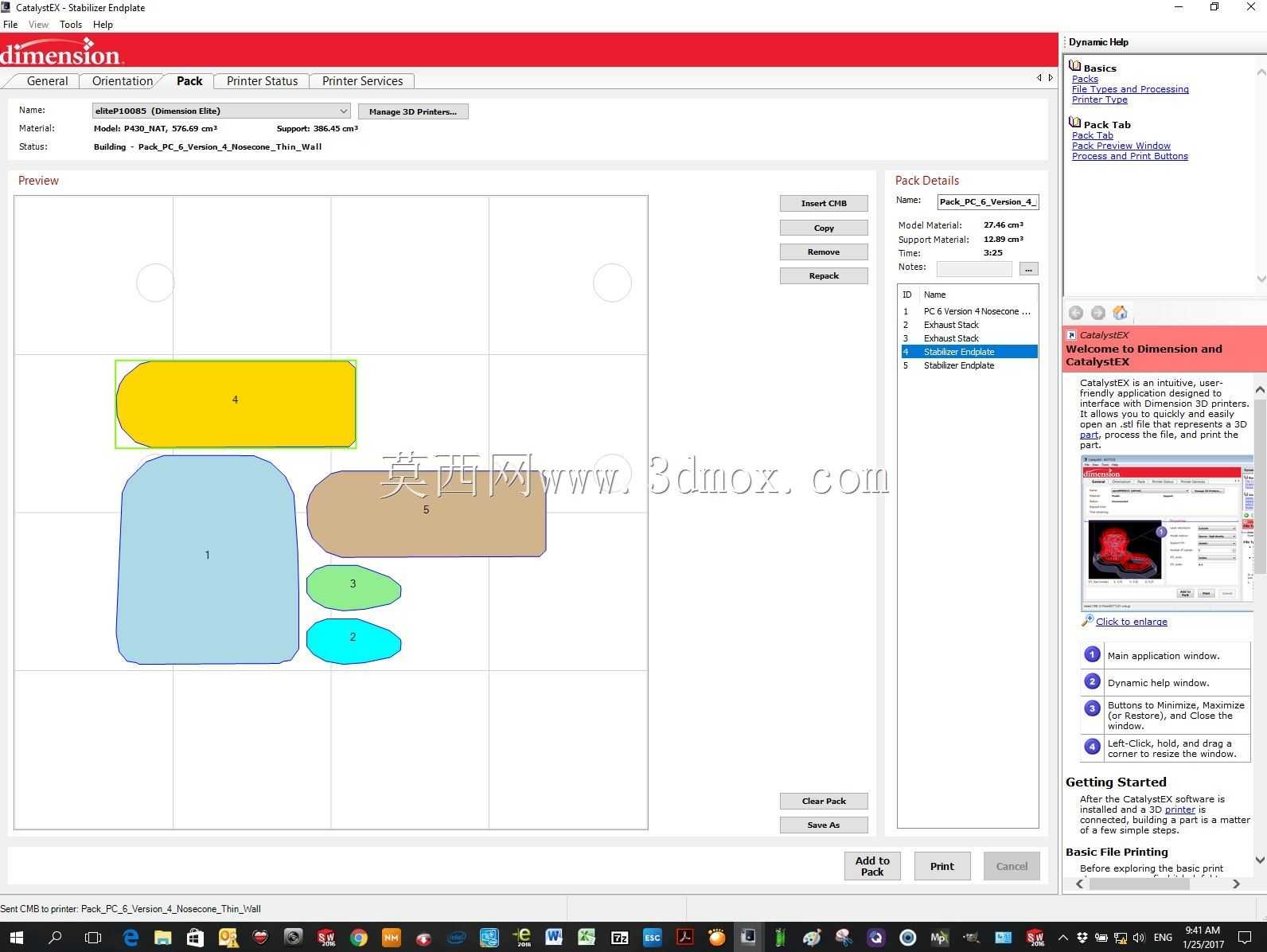Click Insert CMB button
The image size is (1267, 952).
(x=824, y=204)
